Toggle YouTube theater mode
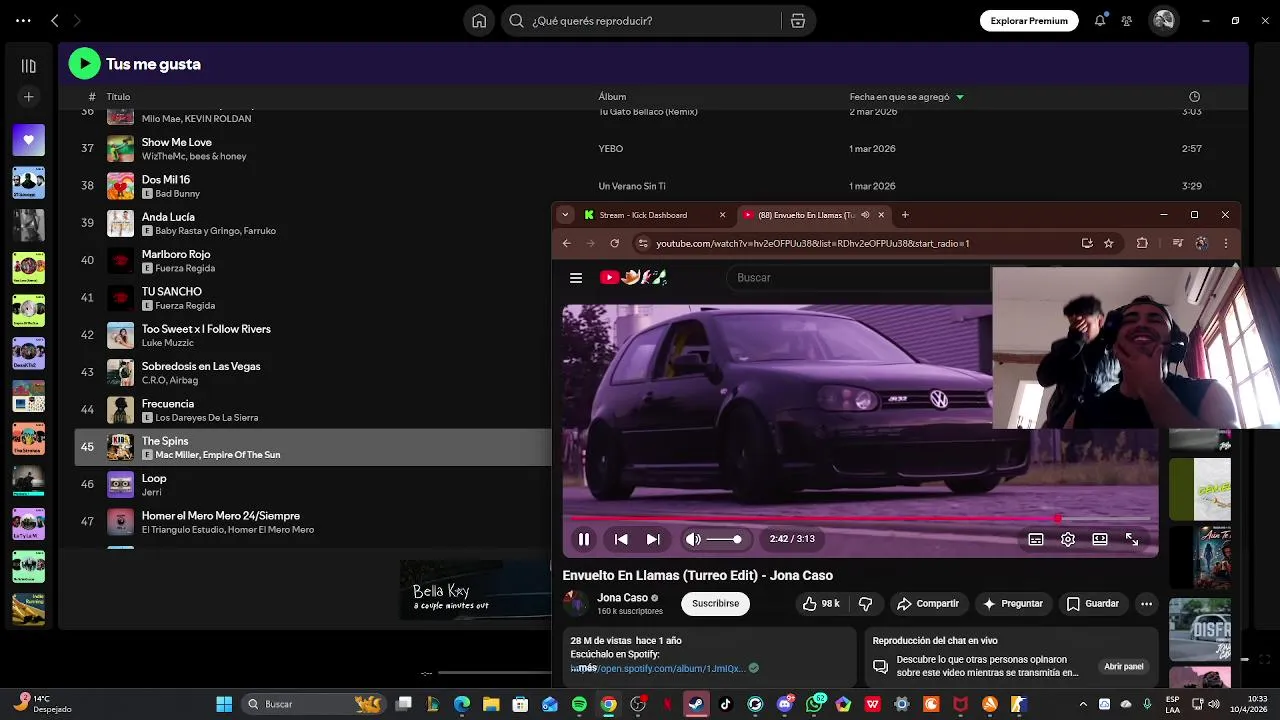The image size is (1280, 720). [1100, 539]
